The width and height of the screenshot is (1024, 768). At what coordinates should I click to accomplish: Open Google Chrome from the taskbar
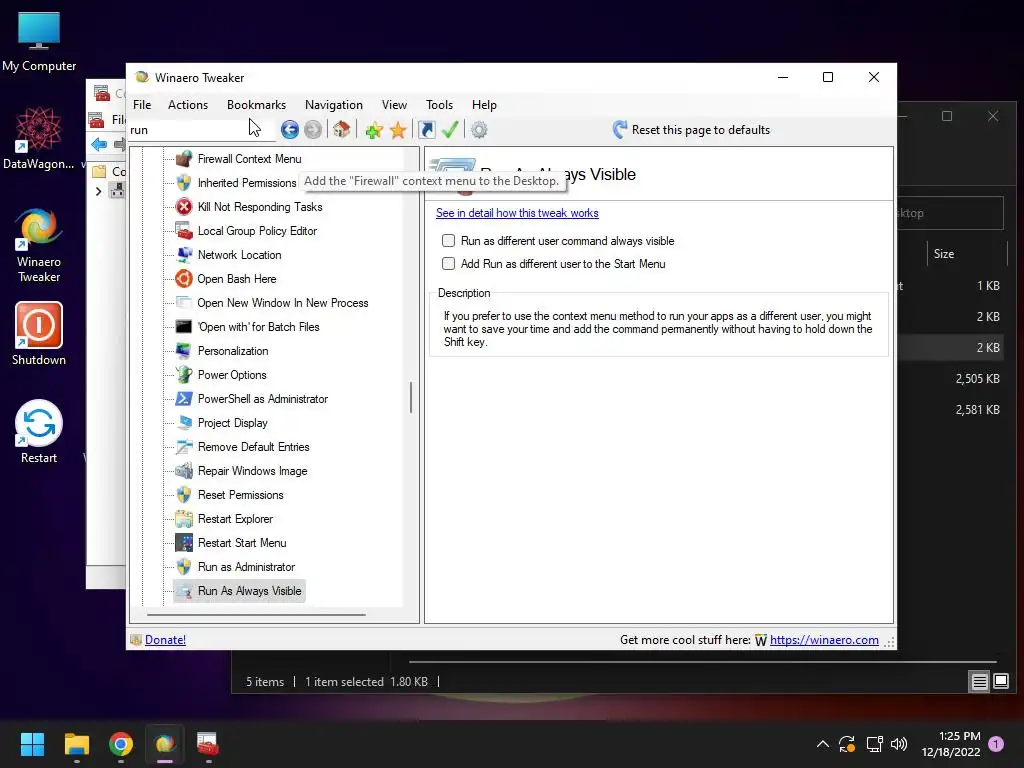(121, 744)
